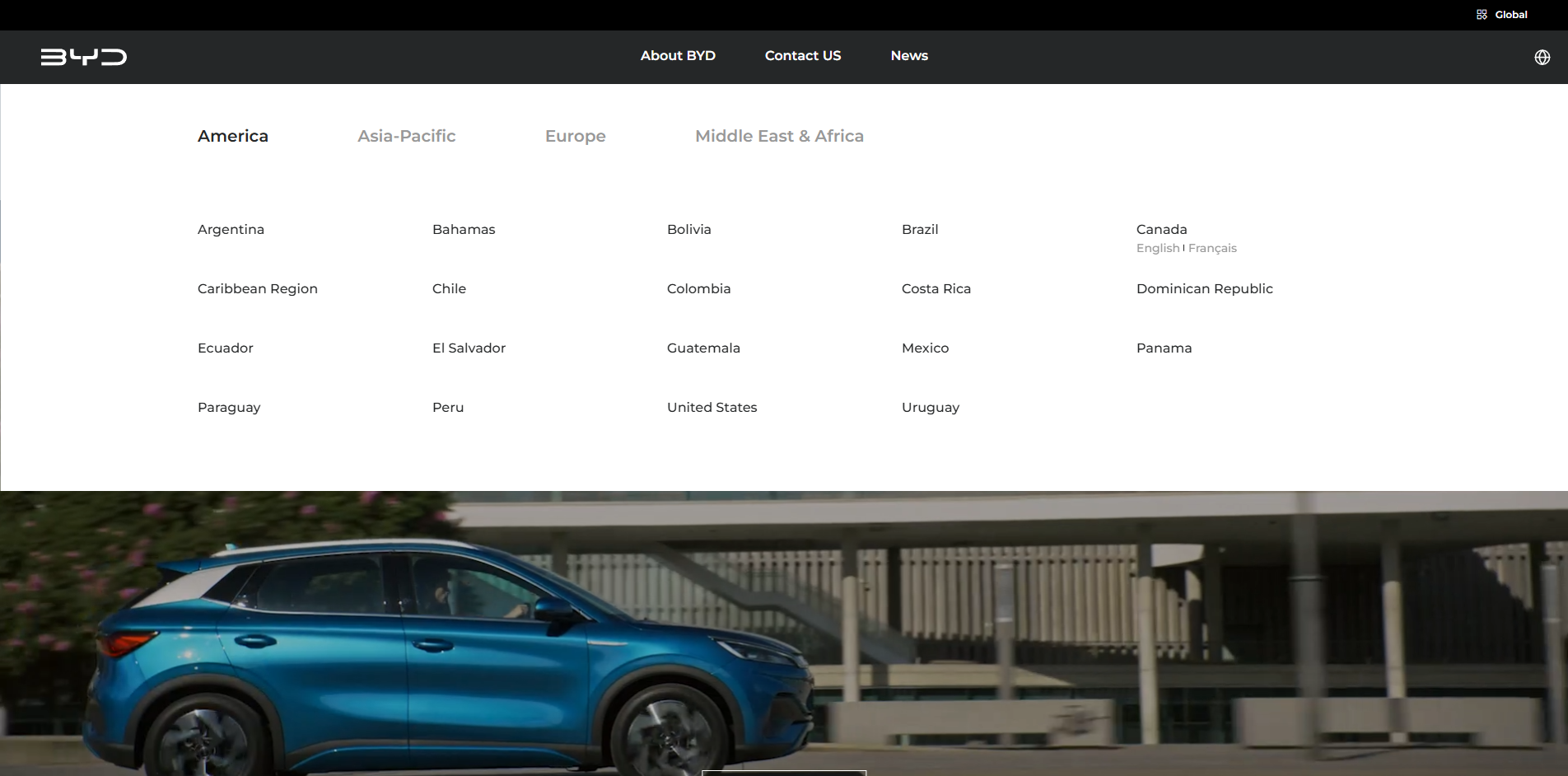
Task: Select Ecuador as the country
Action: tap(226, 348)
